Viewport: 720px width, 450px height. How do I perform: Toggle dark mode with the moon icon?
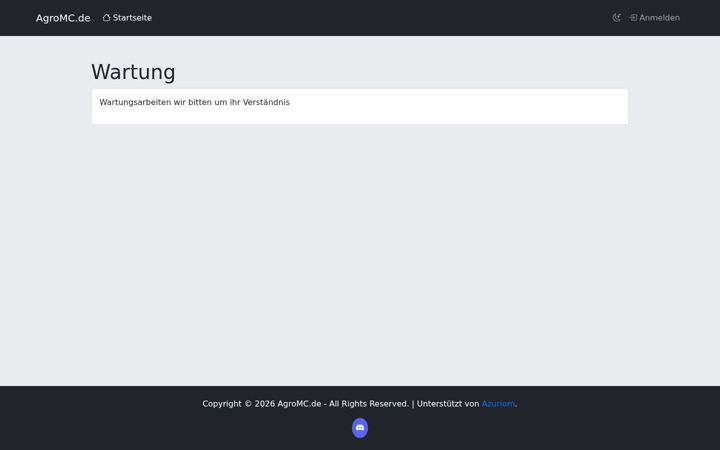pos(617,18)
